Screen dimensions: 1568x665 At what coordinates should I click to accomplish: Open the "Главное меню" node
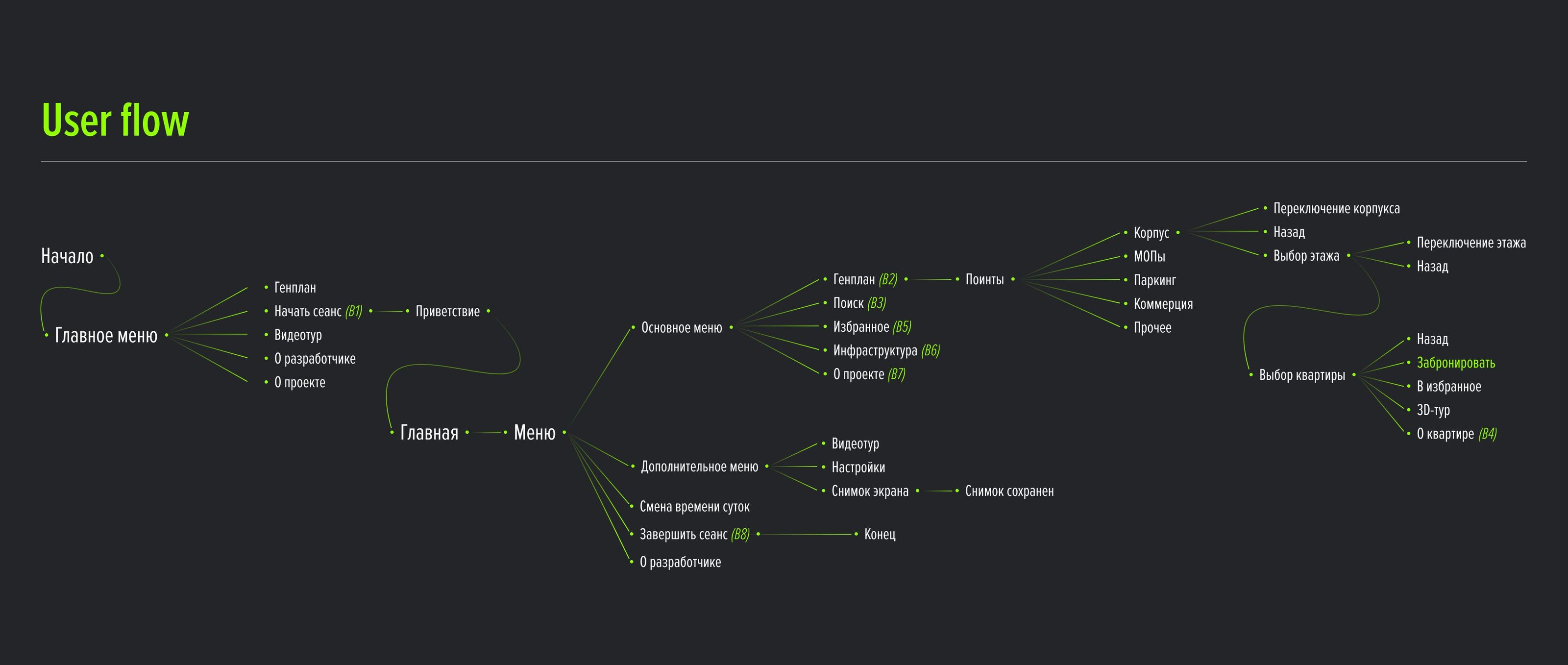106,336
